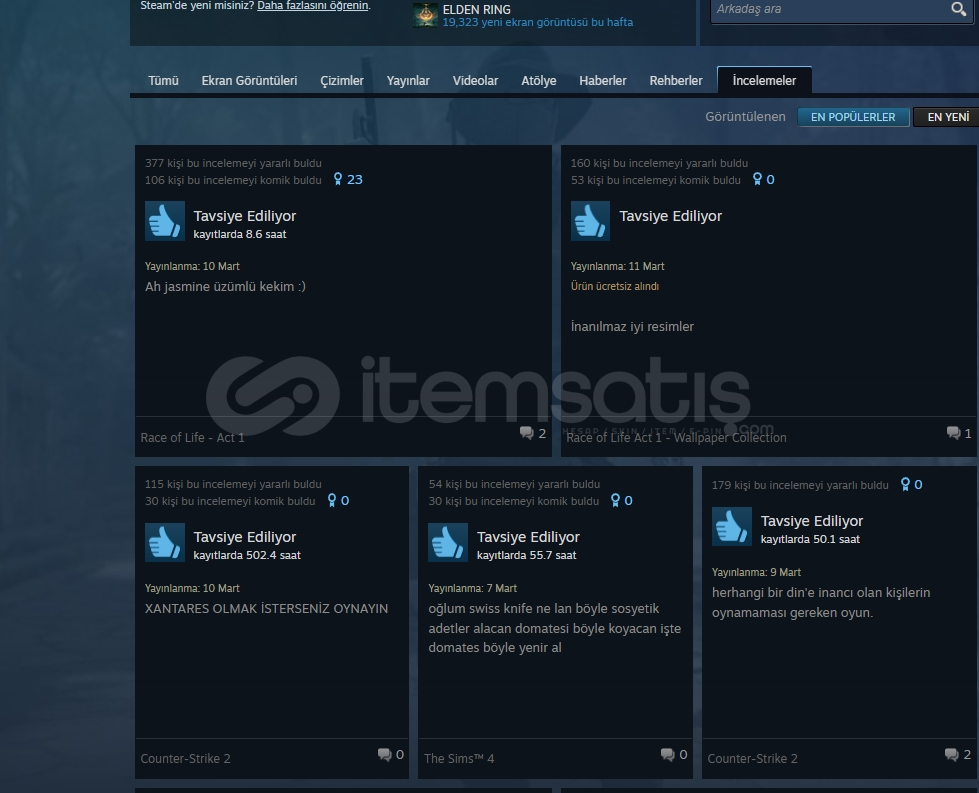
Task: Click thumbs-up icon on 50.1 saat review
Action: pyautogui.click(x=732, y=526)
